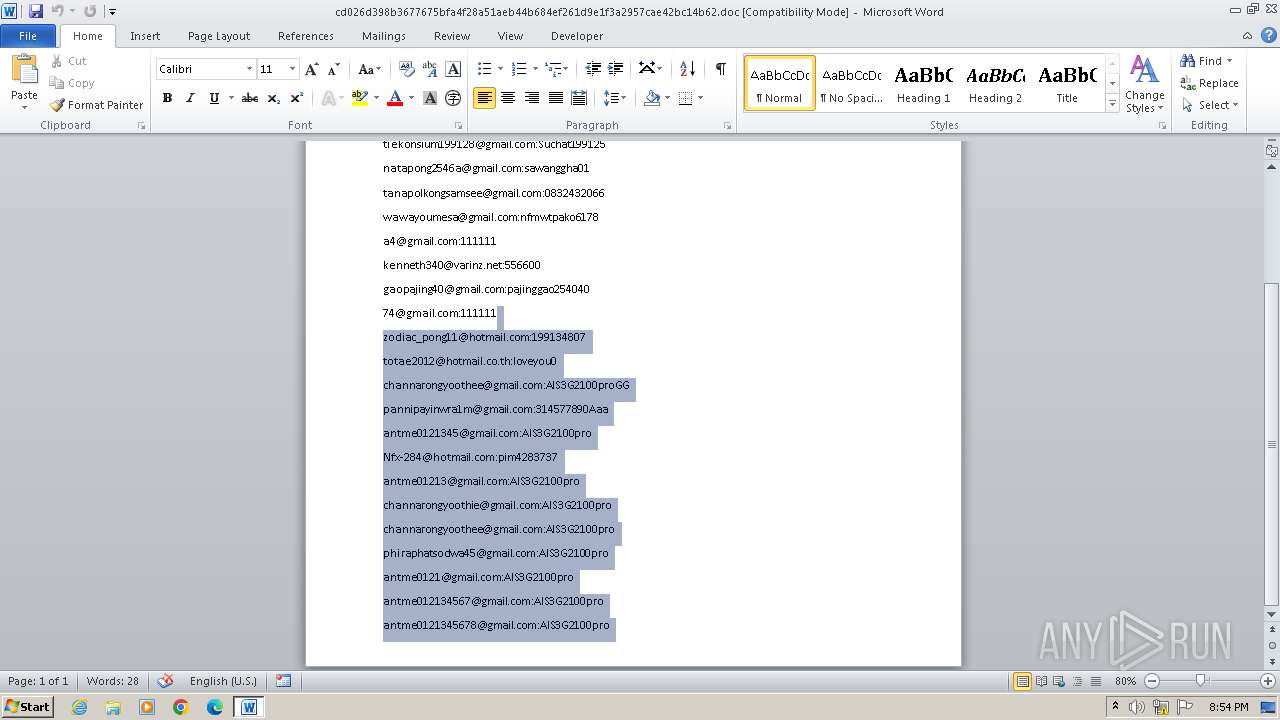Toggle Italic formatting
1280x720 pixels.
(x=190, y=98)
